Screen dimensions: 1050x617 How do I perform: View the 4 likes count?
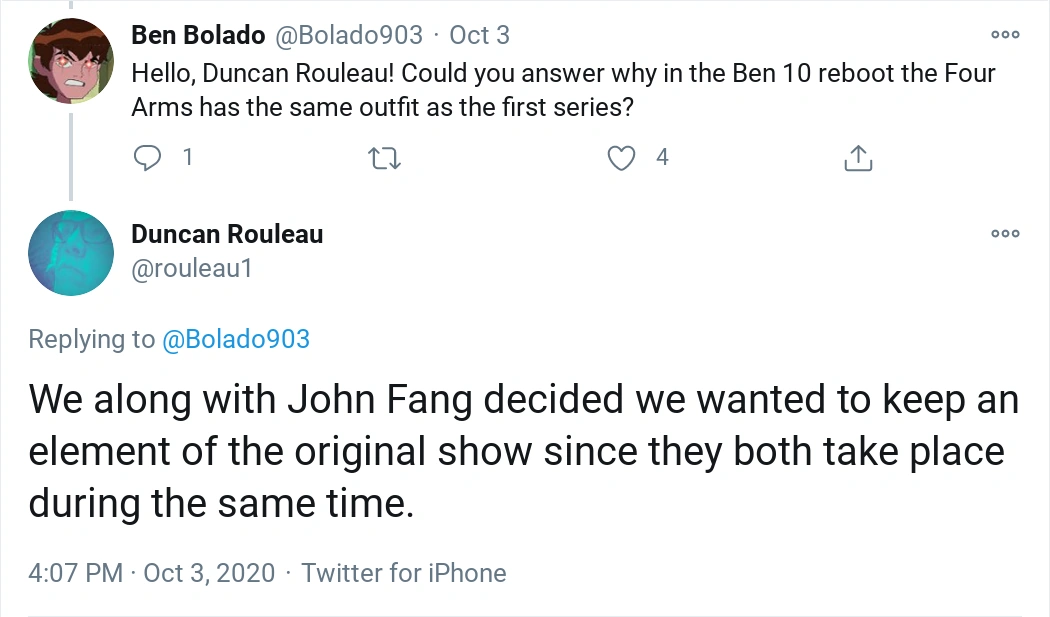(662, 157)
